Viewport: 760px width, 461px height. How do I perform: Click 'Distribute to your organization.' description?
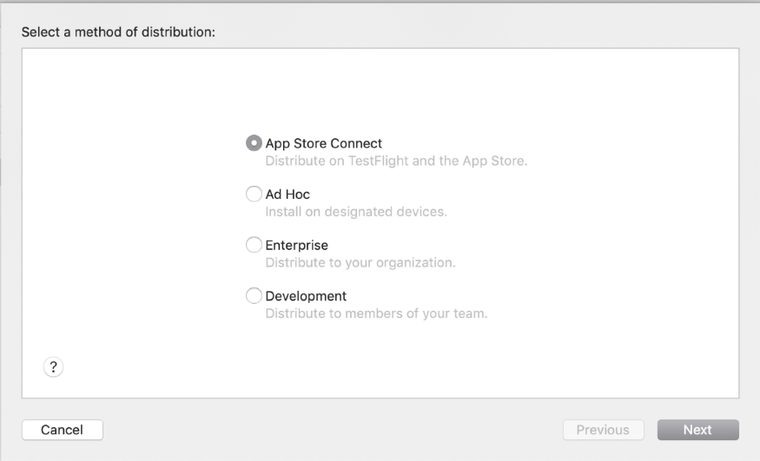[x=360, y=263]
